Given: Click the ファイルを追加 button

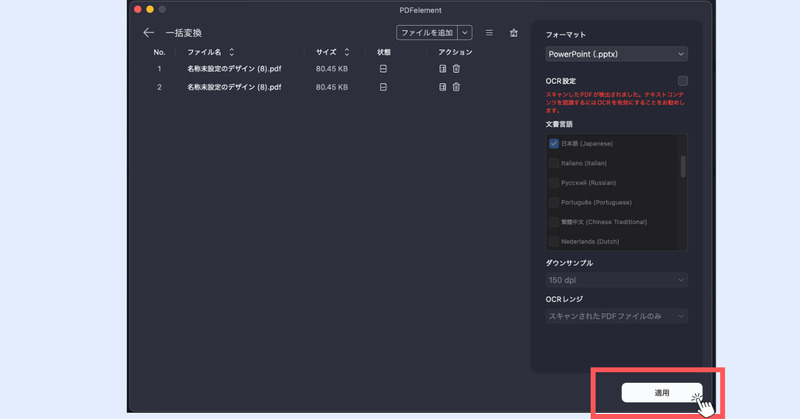Looking at the screenshot, I should (427, 33).
